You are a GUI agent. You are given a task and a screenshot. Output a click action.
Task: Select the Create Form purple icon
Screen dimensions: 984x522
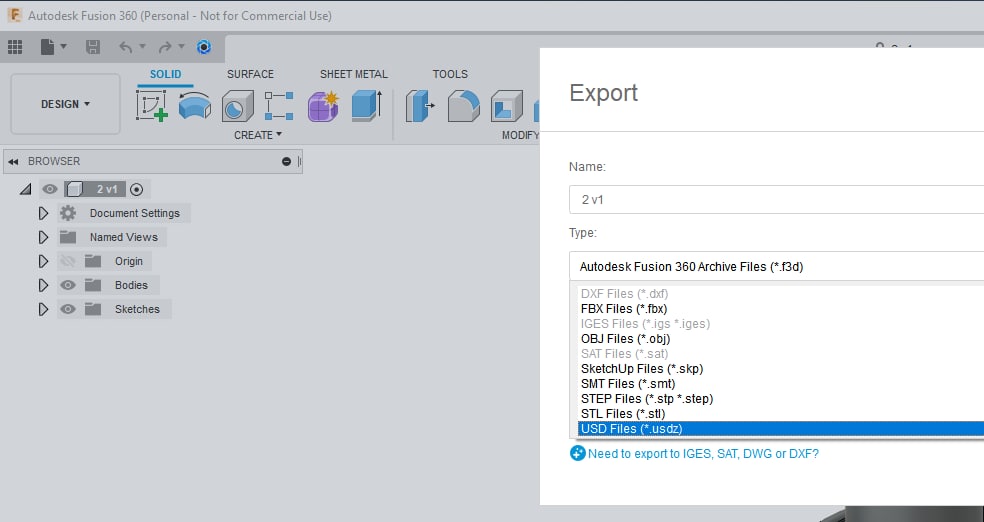323,105
